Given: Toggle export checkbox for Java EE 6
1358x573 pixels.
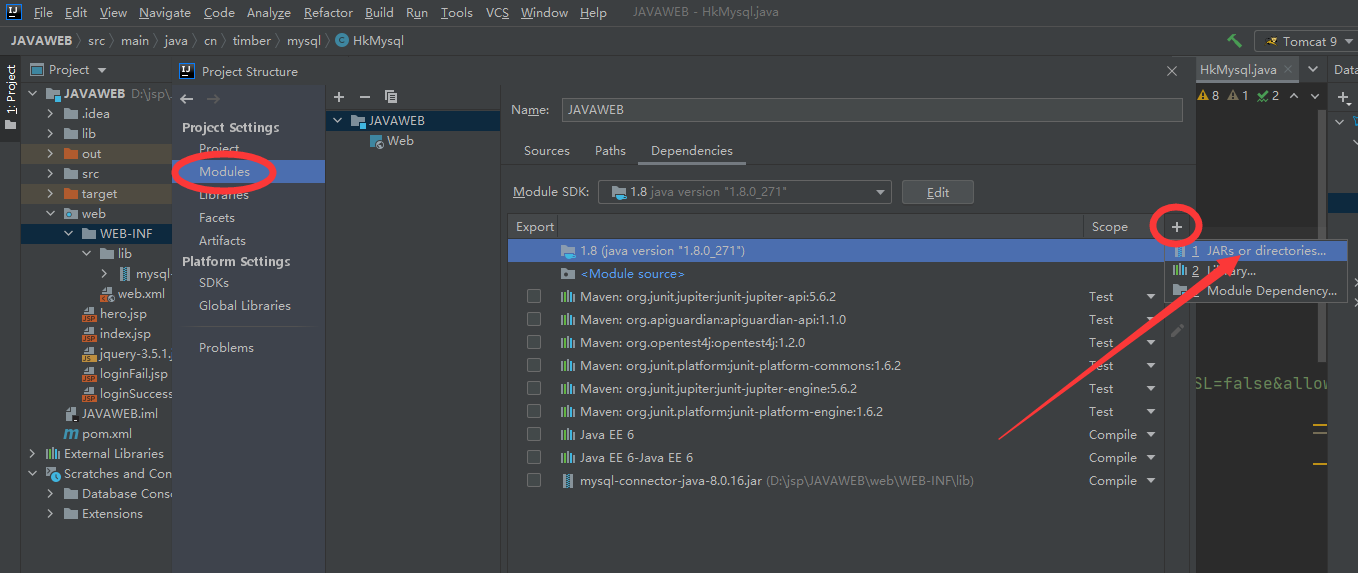Looking at the screenshot, I should [x=534, y=434].
